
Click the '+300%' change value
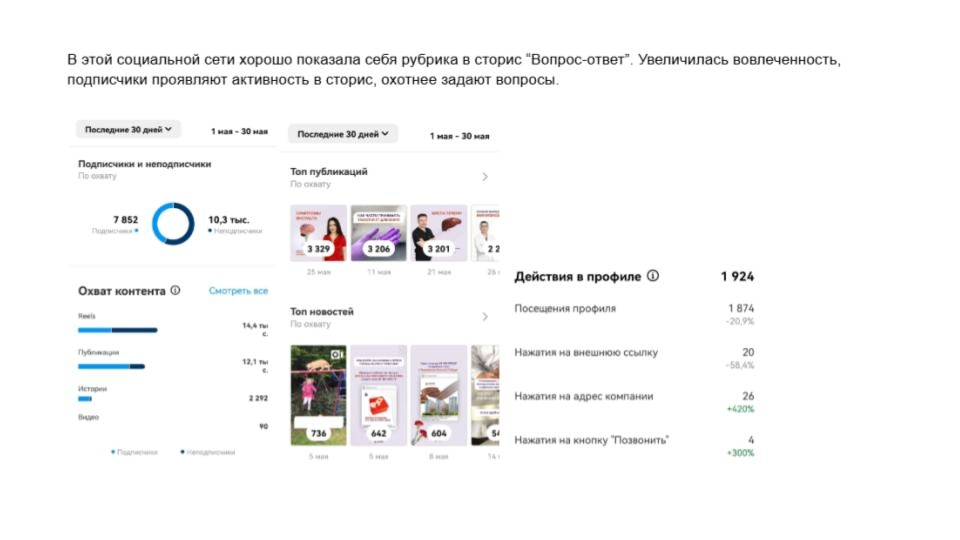click(x=740, y=453)
